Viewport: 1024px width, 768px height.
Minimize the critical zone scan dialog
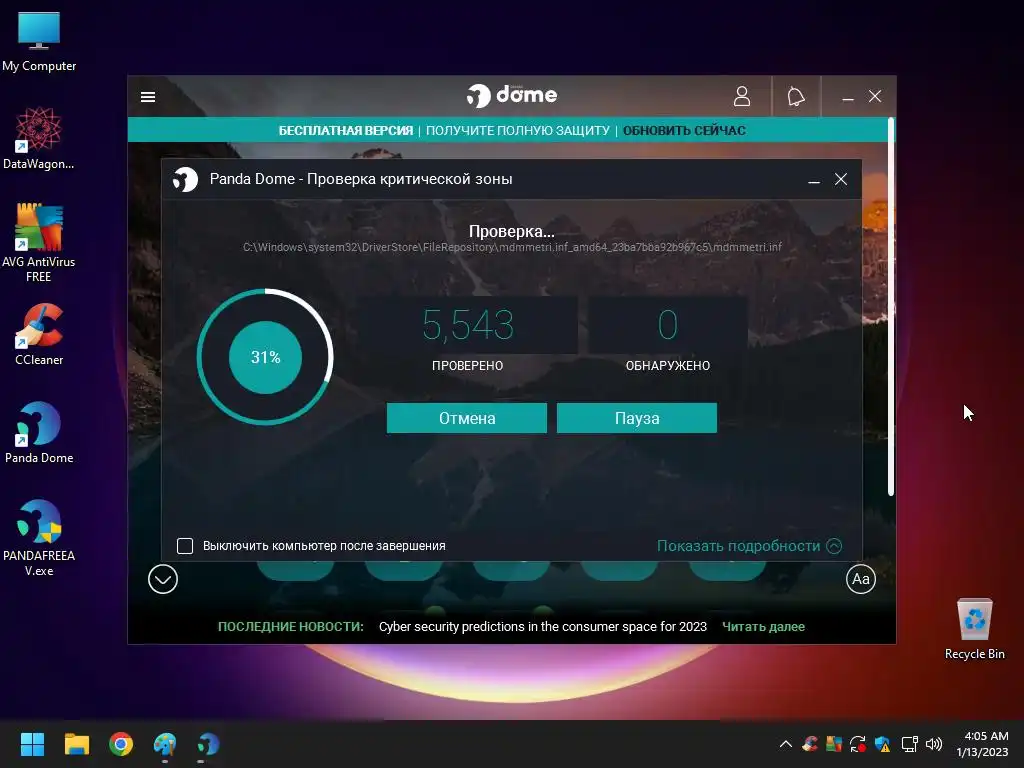pos(814,180)
